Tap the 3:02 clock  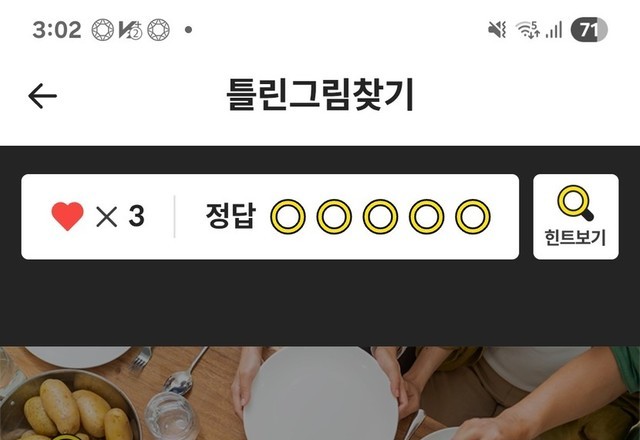[x=57, y=30]
